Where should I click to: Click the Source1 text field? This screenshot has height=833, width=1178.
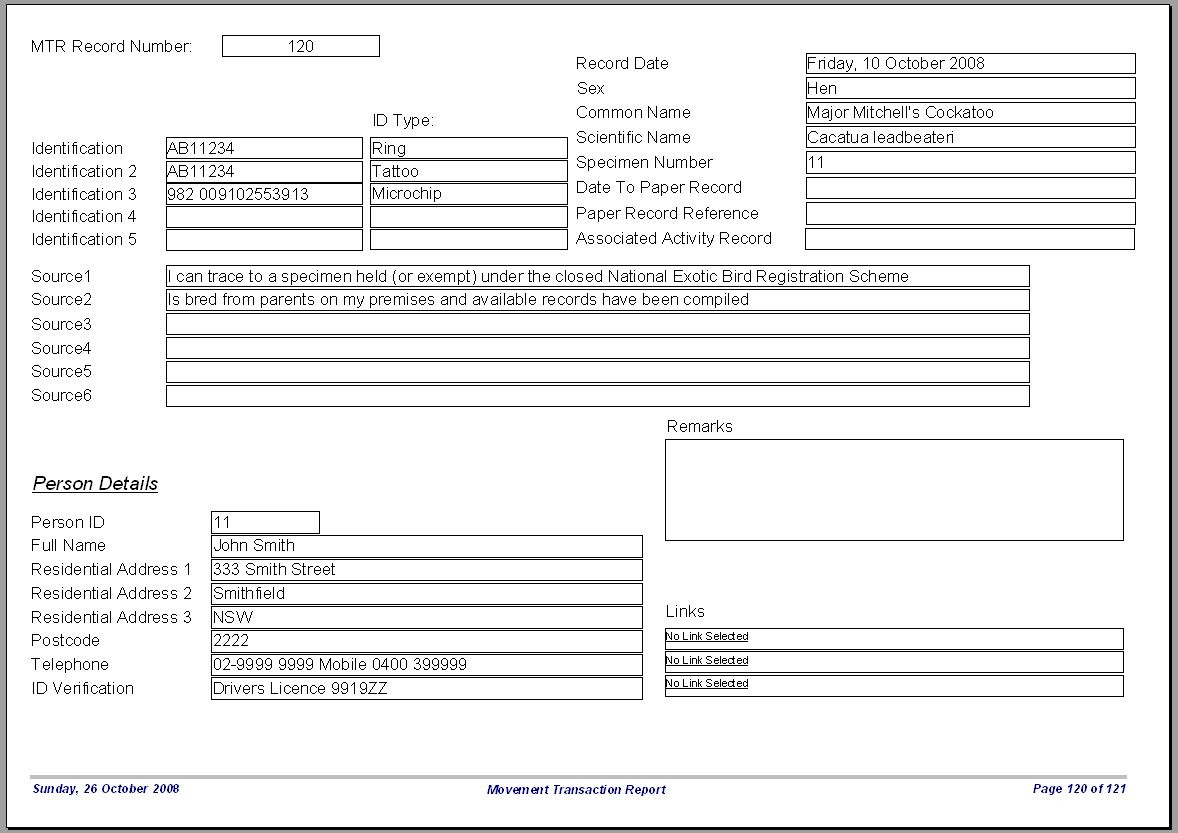point(597,276)
